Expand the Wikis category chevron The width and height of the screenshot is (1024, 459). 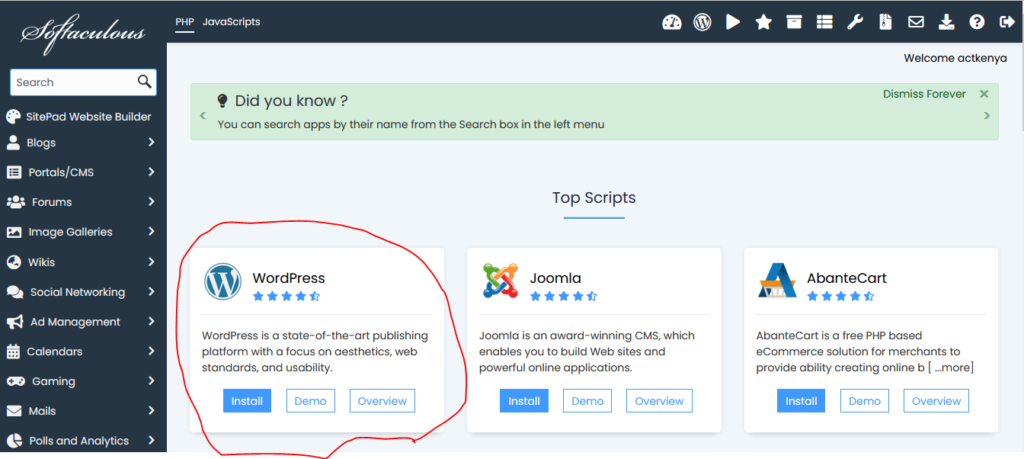[152, 262]
